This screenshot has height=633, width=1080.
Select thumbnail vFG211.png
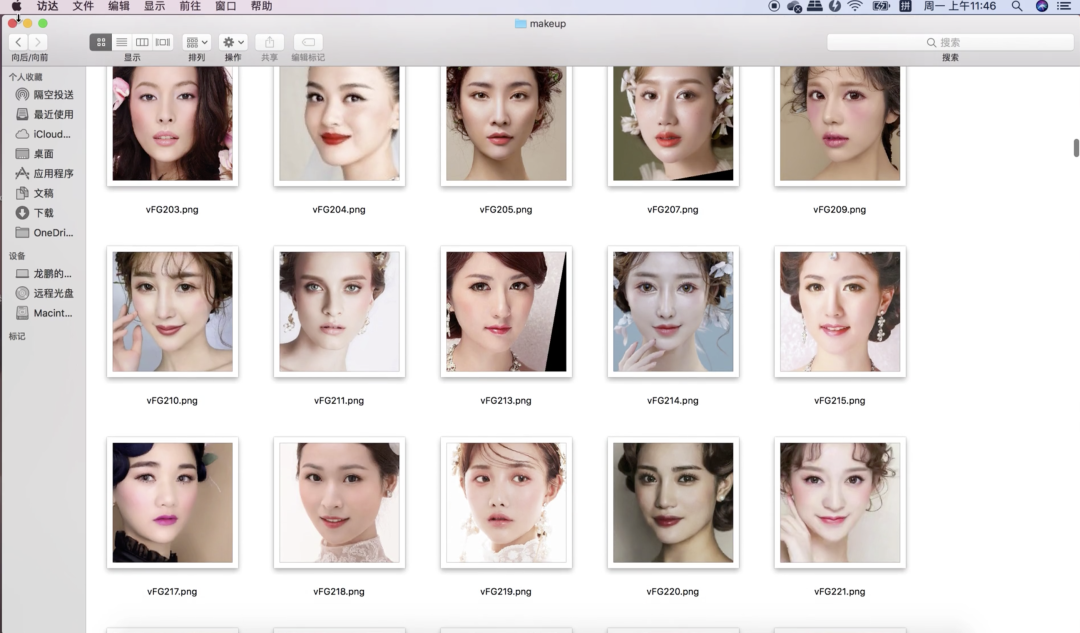(339, 311)
